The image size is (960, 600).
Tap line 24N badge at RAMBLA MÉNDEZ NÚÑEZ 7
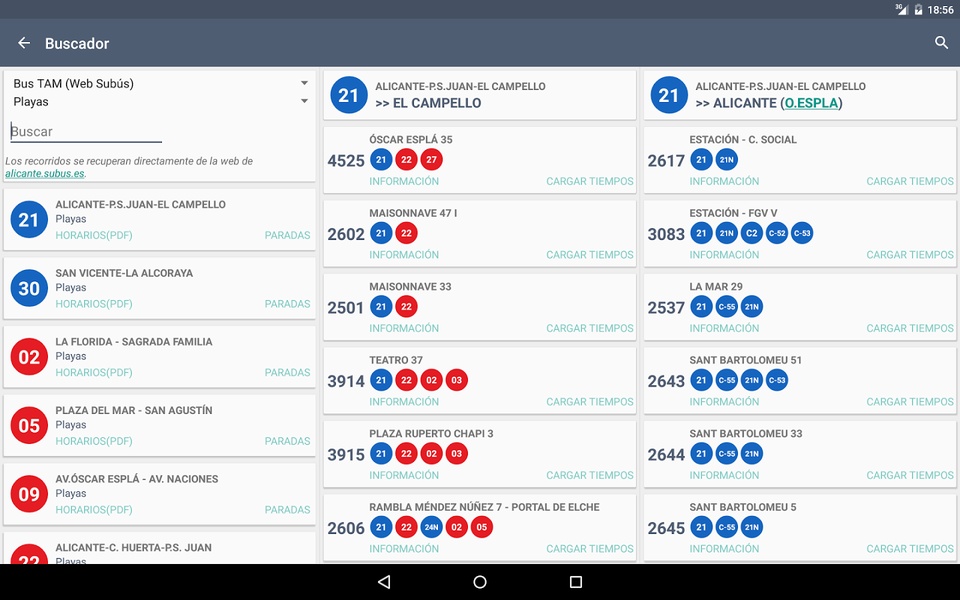(x=432, y=527)
